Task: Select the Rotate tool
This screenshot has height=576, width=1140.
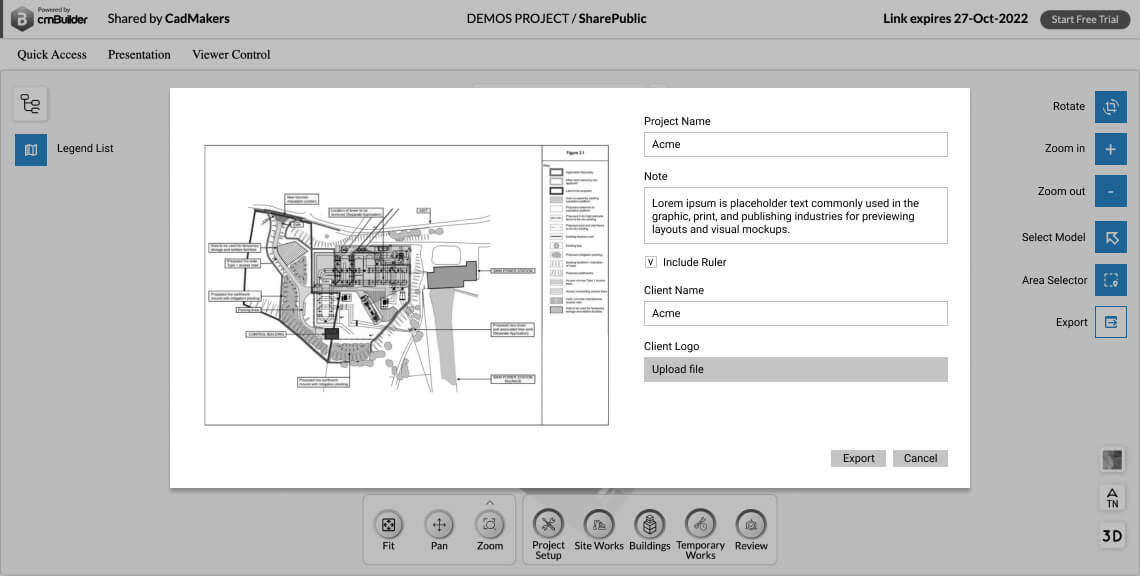Action: click(1110, 107)
